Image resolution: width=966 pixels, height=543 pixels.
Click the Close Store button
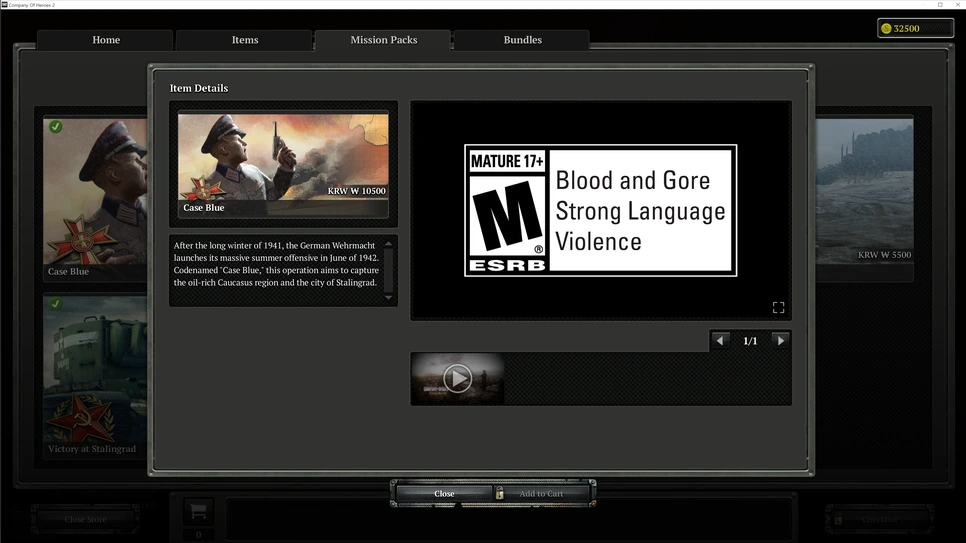click(x=86, y=519)
